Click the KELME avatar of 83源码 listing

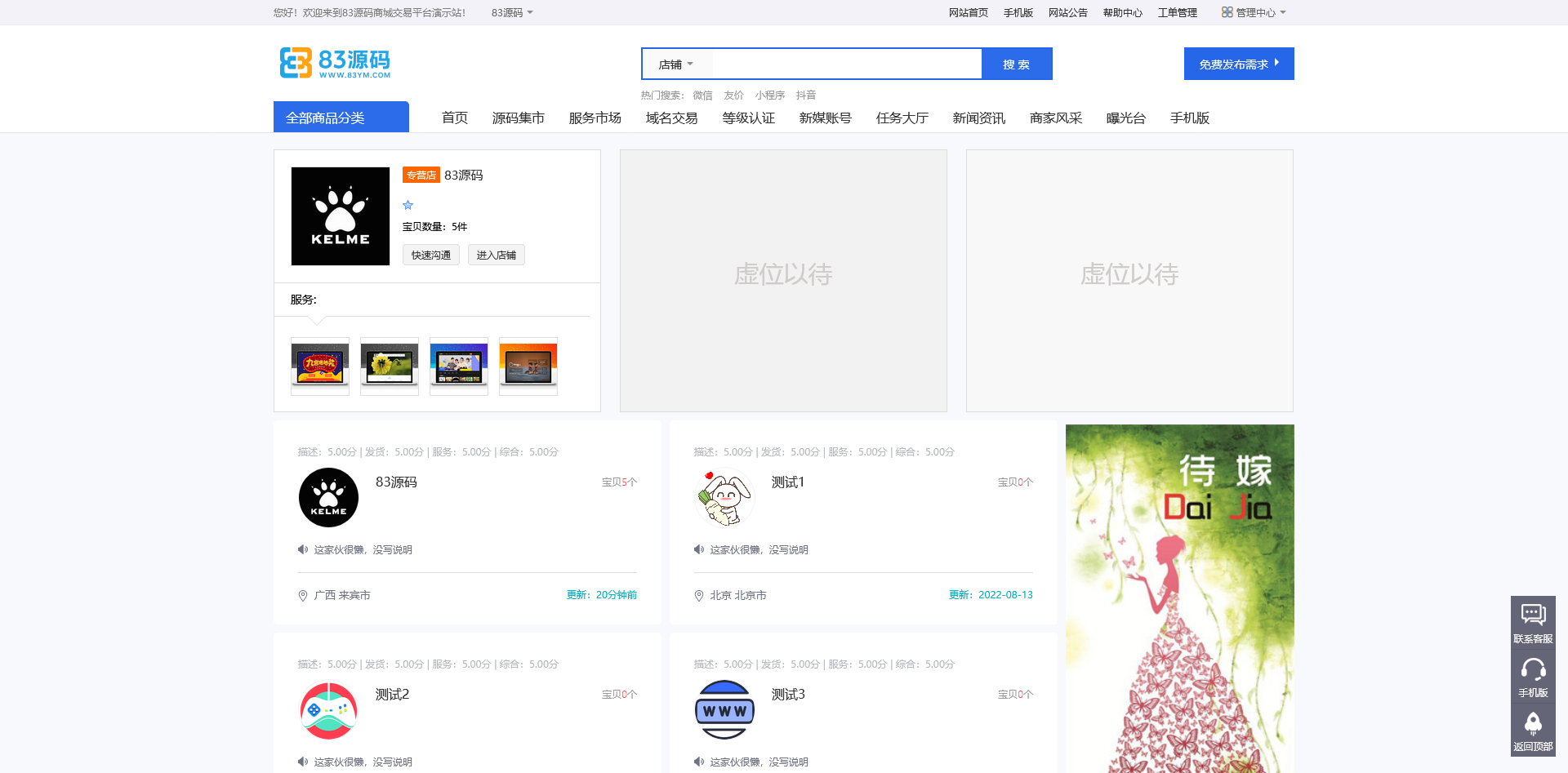pyautogui.click(x=328, y=497)
